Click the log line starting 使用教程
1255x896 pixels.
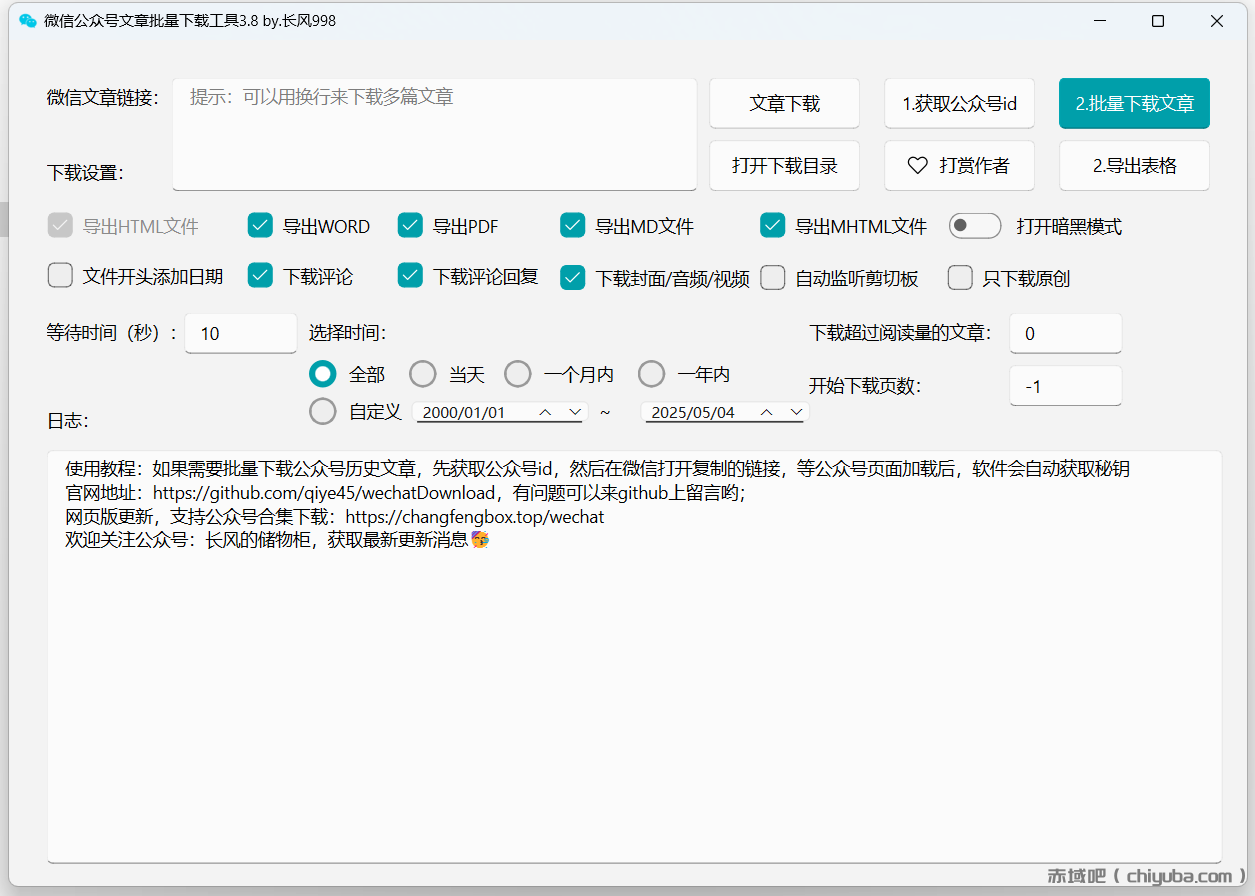click(598, 469)
